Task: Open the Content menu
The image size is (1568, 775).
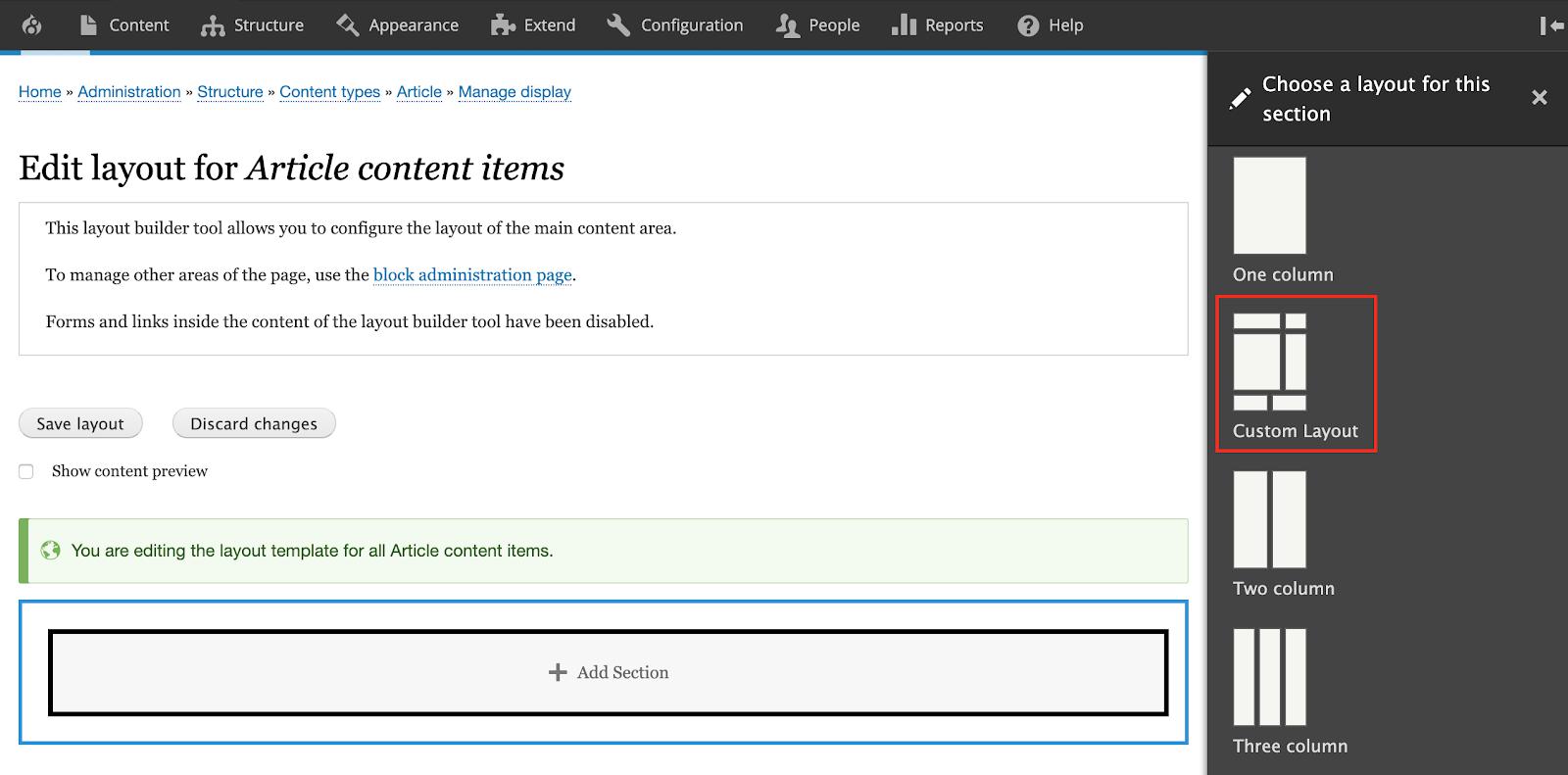Action: (123, 25)
